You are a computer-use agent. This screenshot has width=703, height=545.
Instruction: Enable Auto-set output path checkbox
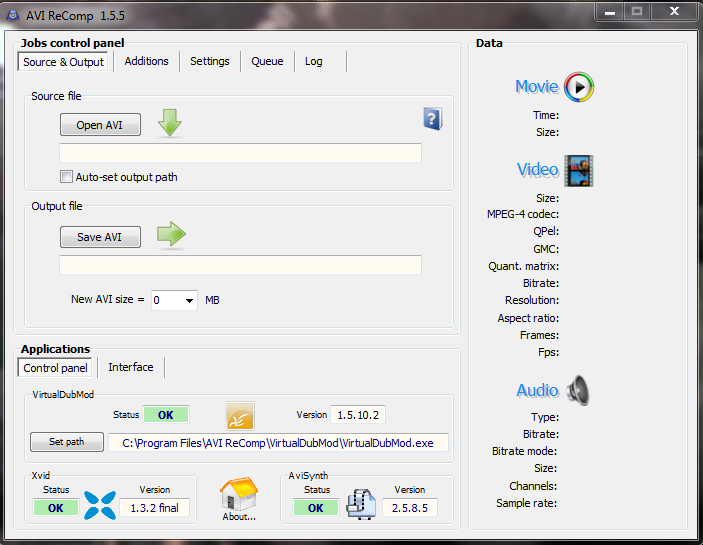pos(66,177)
